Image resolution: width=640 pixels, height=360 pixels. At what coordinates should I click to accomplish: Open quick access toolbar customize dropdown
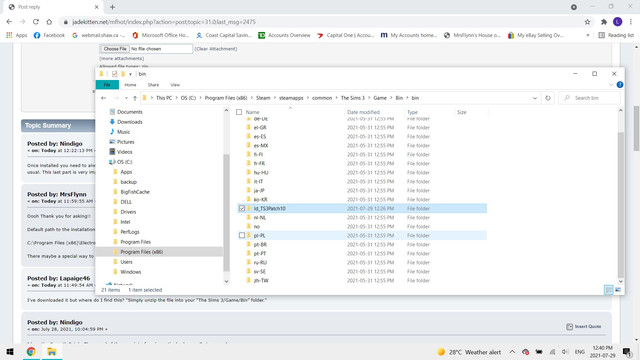[130, 74]
